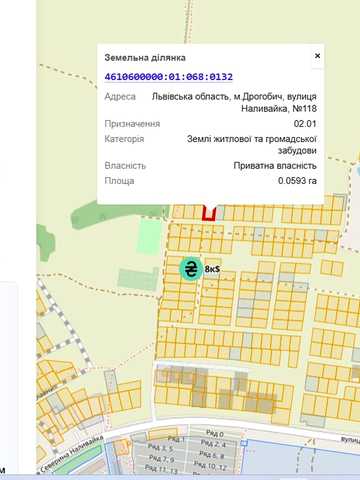Click the 'Адреса' field label
The height and width of the screenshot is (480, 360).
tap(120, 97)
